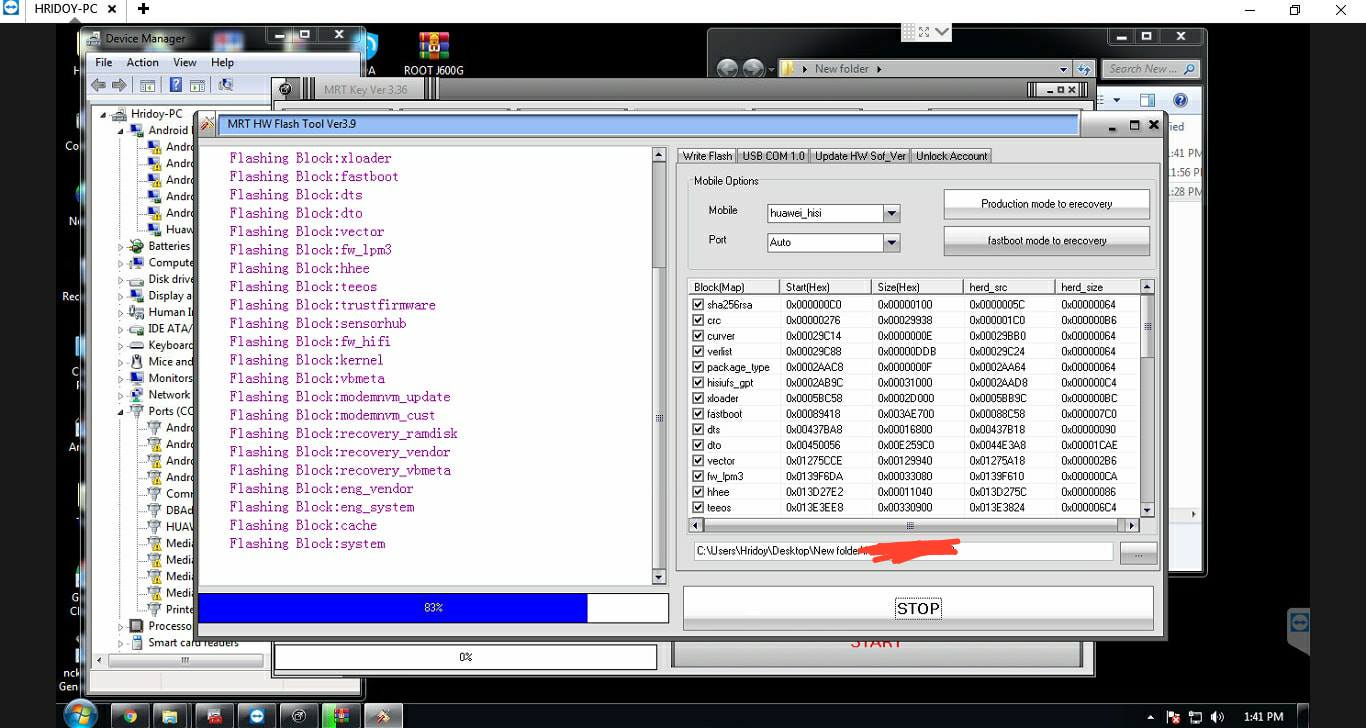Viewport: 1366px width, 728px height.
Task: Click the 0% progress bar in MRT Key
Action: [466, 657]
